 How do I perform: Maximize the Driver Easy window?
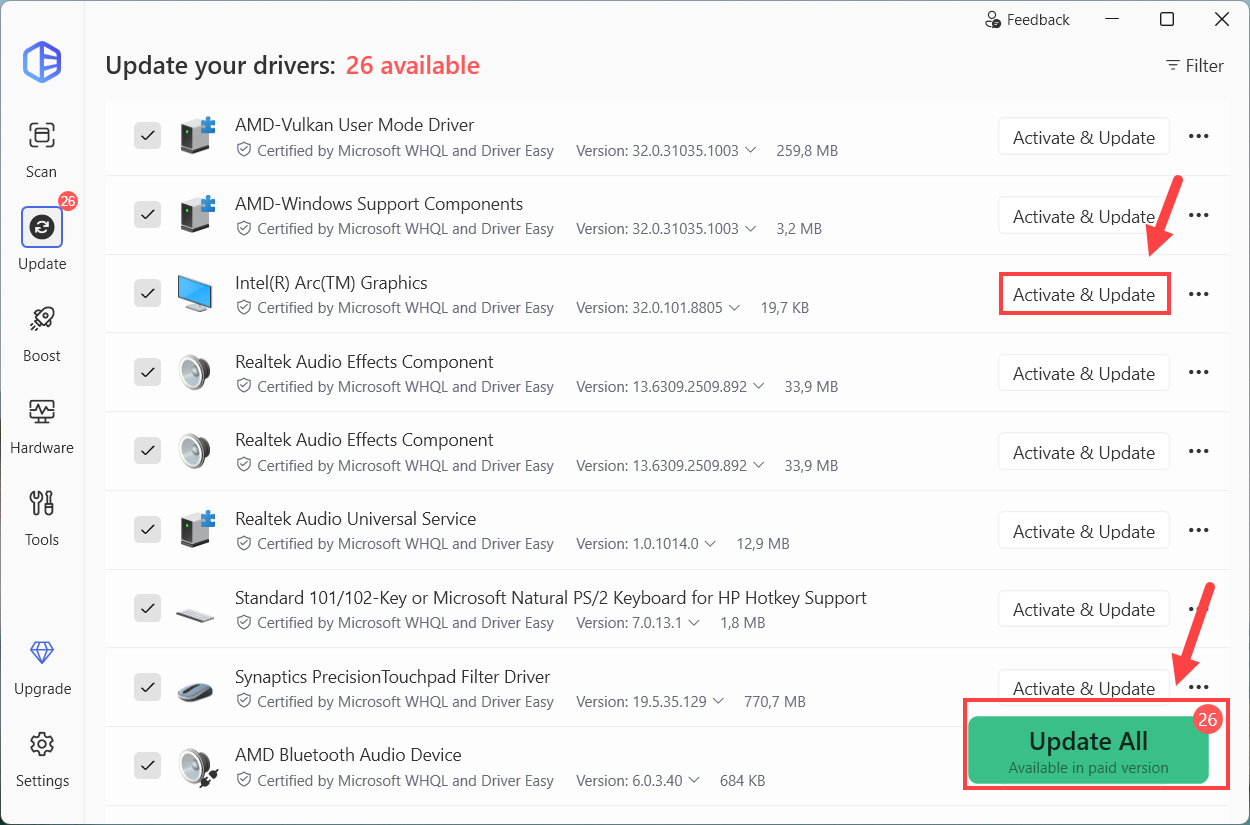tap(1167, 19)
